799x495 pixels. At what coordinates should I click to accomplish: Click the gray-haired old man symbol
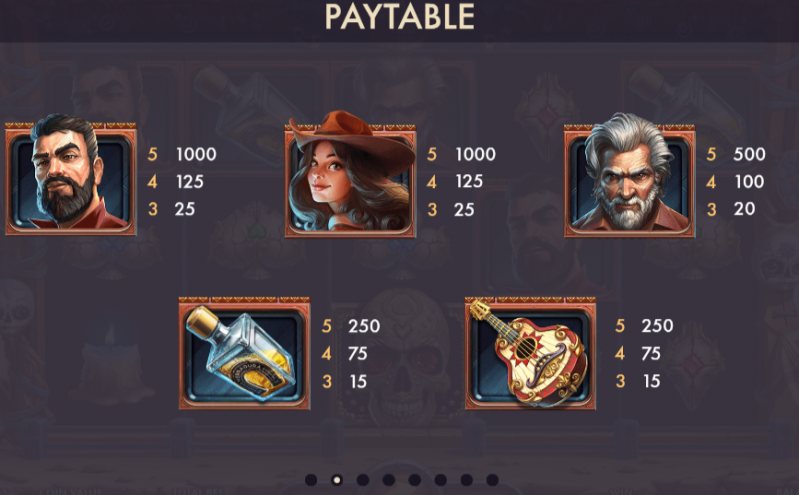(630, 176)
